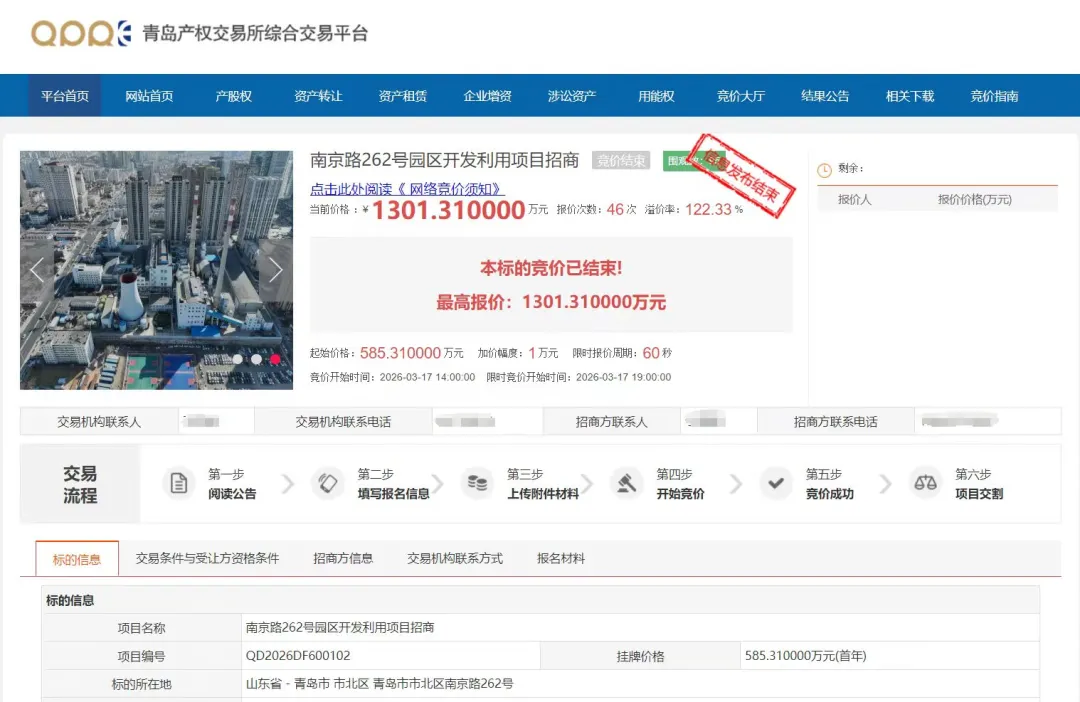Click the clock icon beside 剩余

[824, 169]
